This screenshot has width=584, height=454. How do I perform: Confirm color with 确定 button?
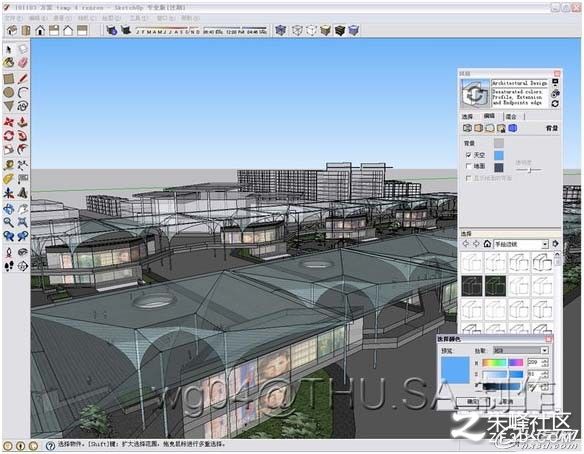(x=472, y=401)
